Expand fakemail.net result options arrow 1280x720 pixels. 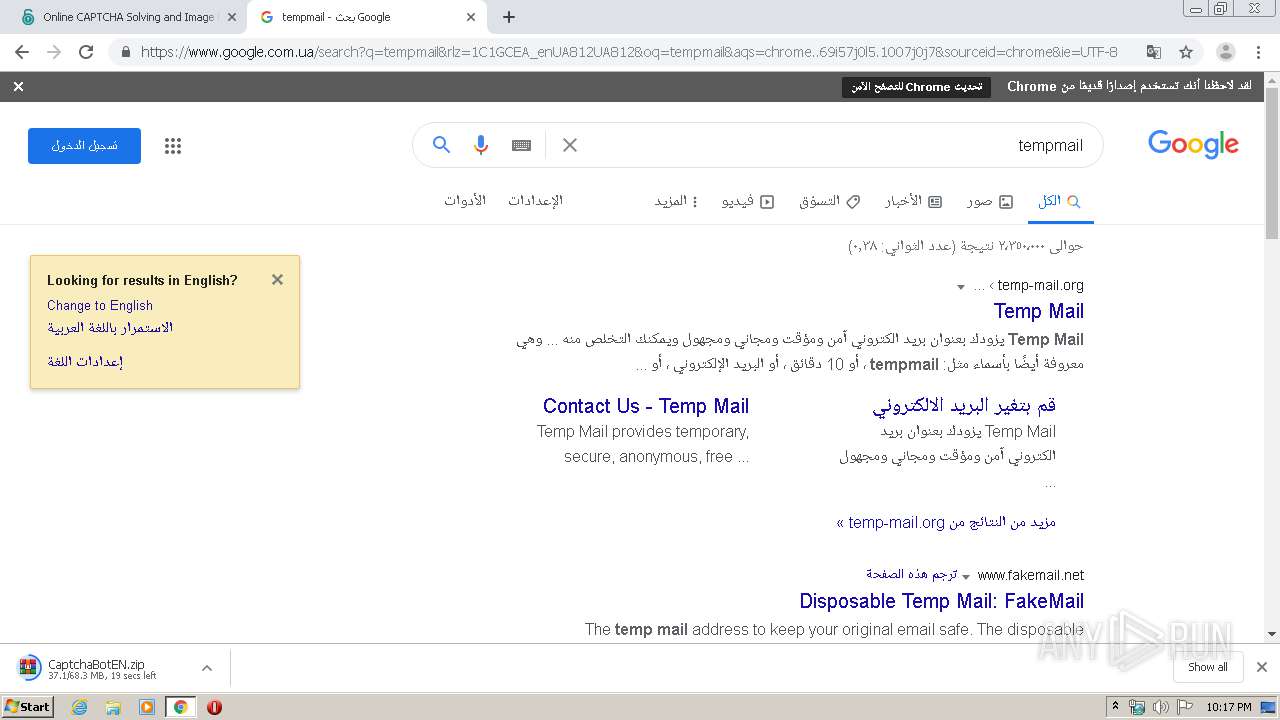pyautogui.click(x=966, y=577)
